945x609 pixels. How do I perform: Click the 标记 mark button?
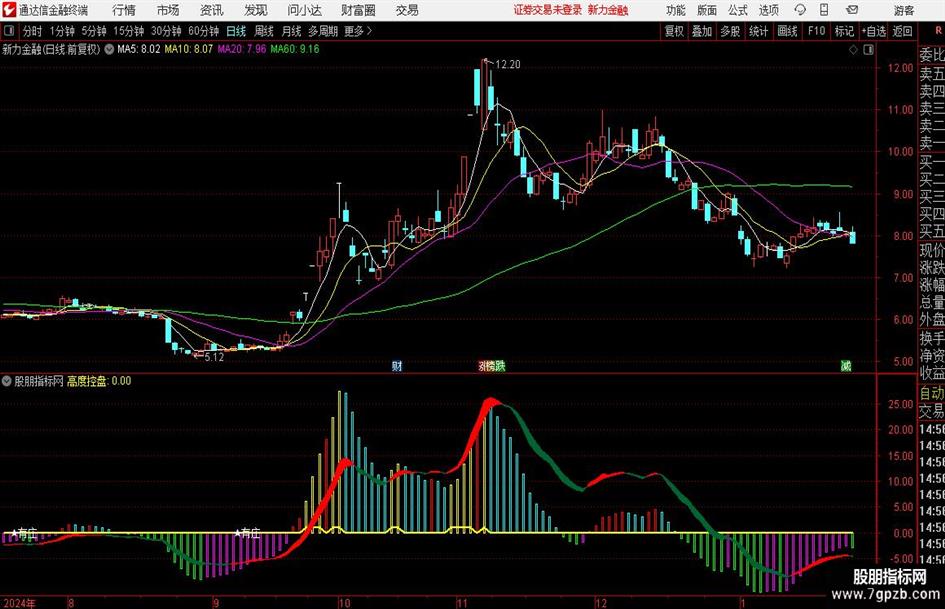click(844, 31)
